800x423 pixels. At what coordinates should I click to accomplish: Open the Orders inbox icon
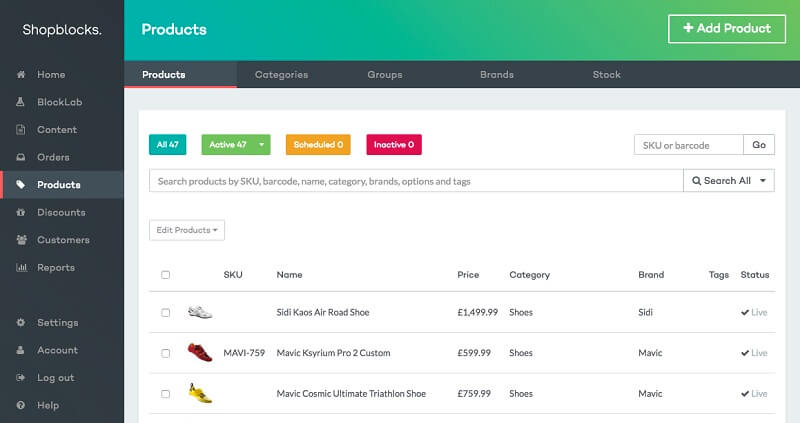pos(20,157)
